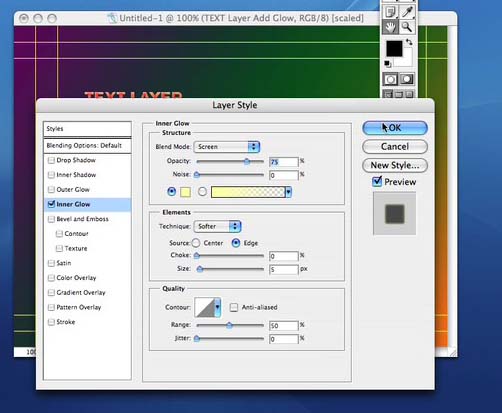
Task: Select the Zoom magnifier tool
Action: click(407, 27)
